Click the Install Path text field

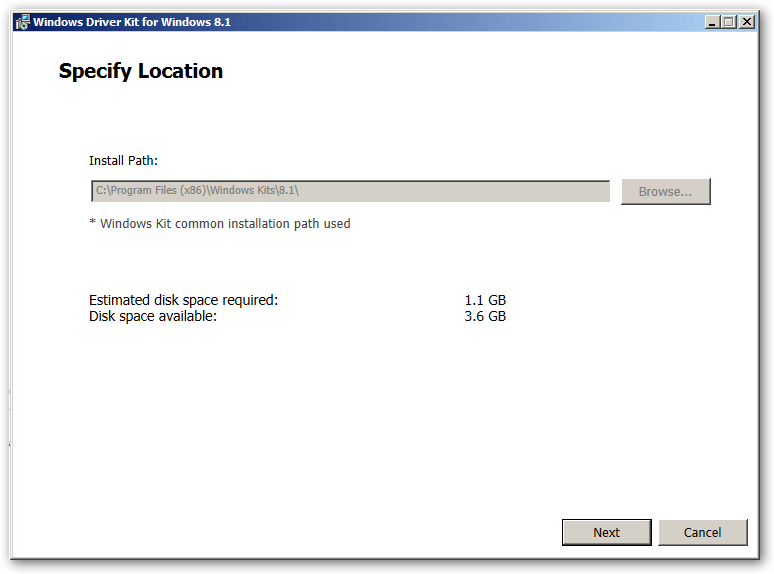coord(350,191)
